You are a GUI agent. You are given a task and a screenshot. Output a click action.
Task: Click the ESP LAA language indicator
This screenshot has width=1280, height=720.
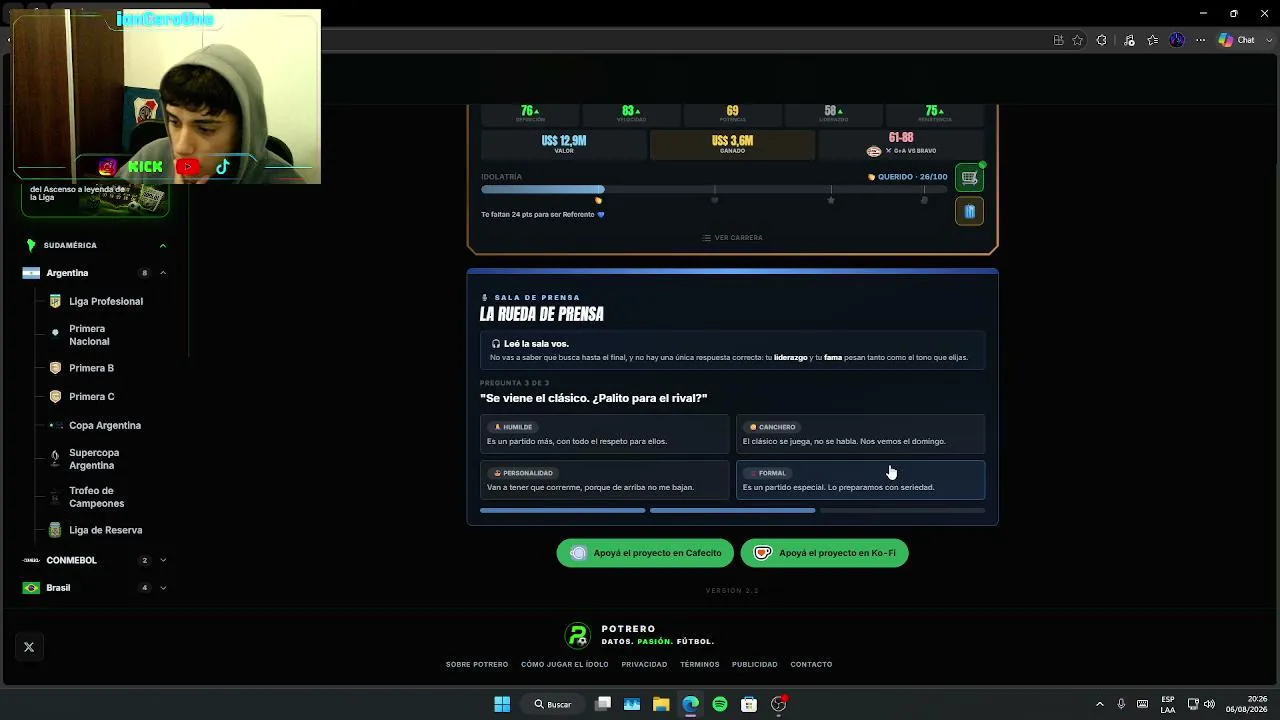pyautogui.click(x=1168, y=704)
